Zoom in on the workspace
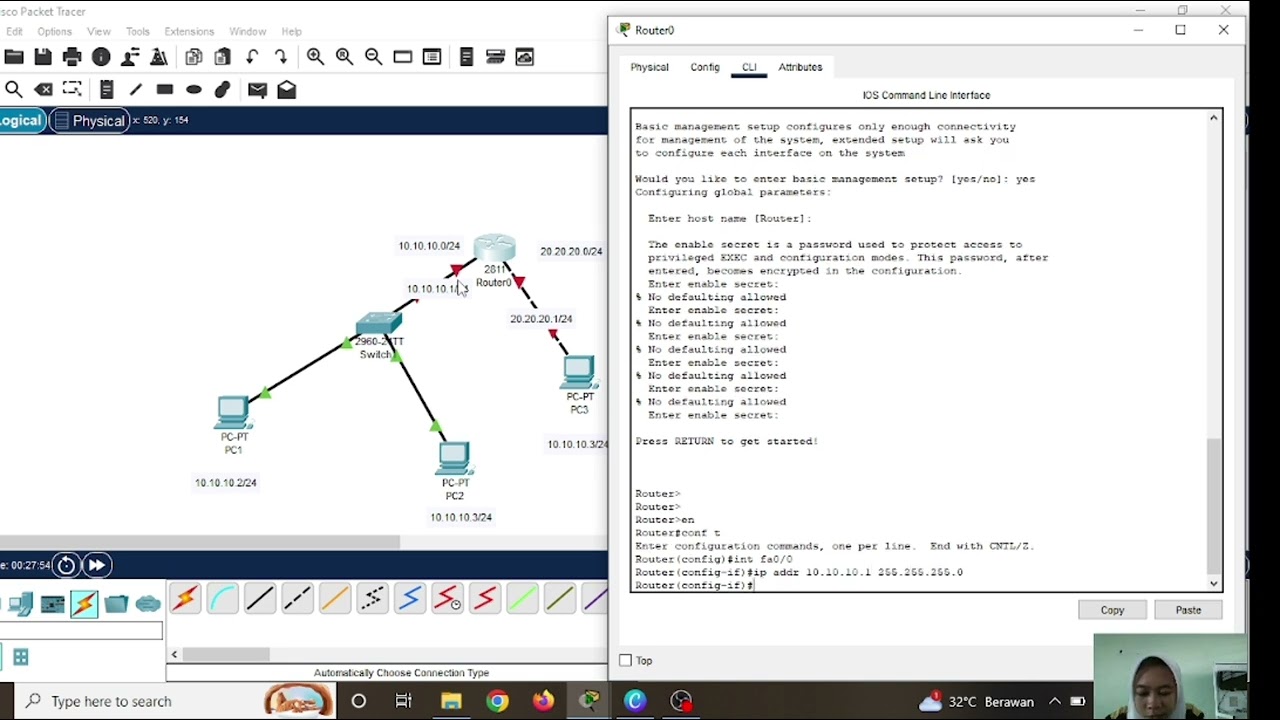This screenshot has height=720, width=1280. (315, 57)
